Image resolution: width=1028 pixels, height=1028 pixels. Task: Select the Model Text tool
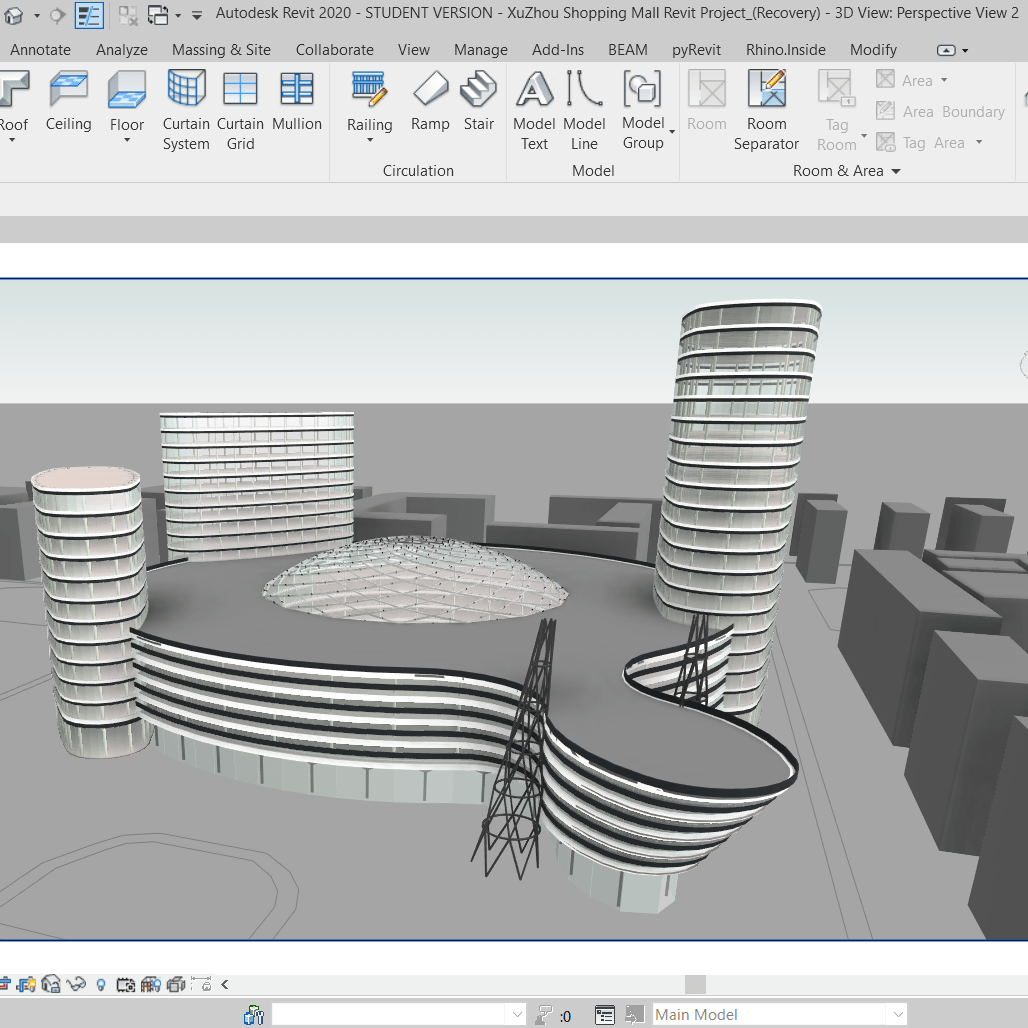pyautogui.click(x=534, y=110)
